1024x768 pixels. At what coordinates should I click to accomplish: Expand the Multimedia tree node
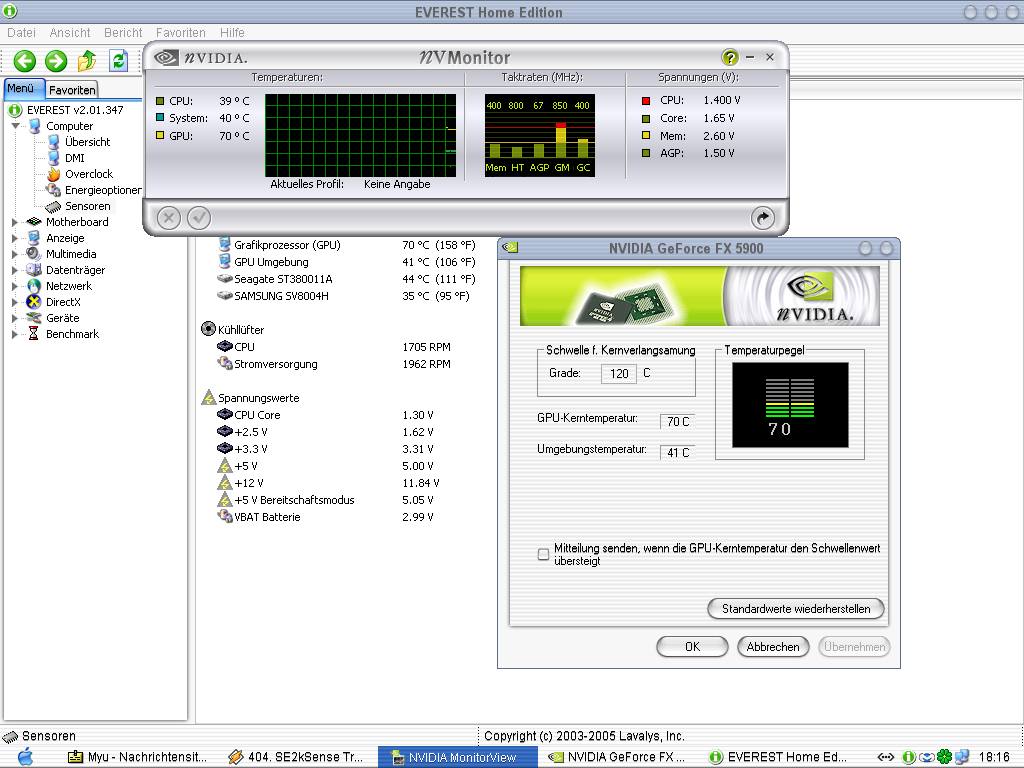click(x=15, y=254)
